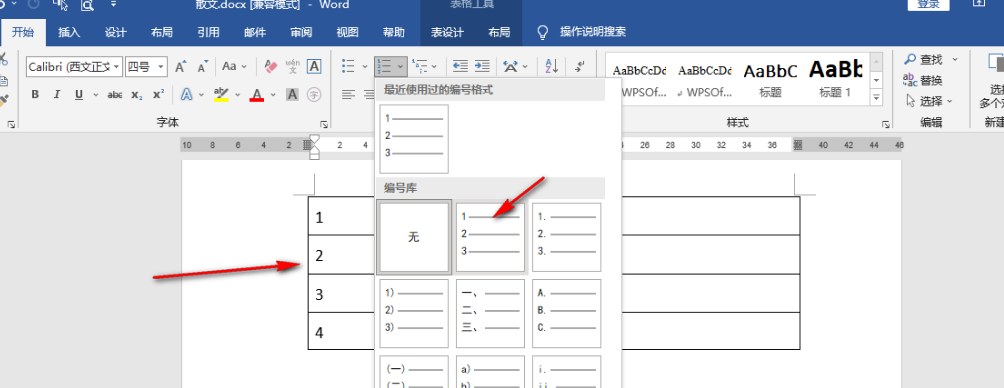Apply the red font color

click(257, 95)
